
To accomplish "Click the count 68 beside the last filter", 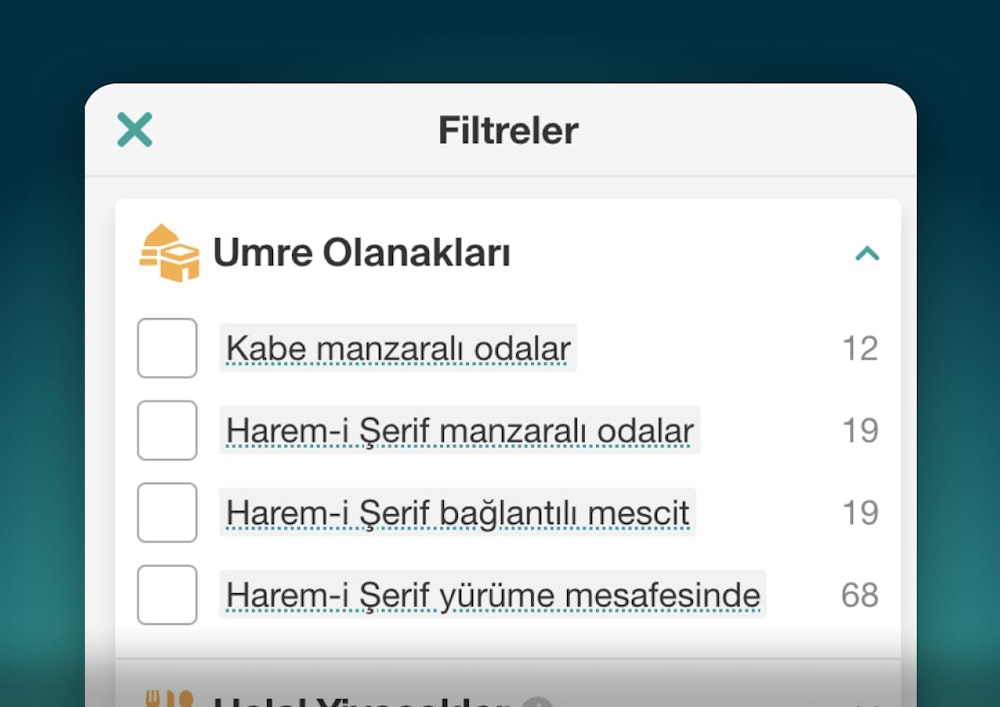I will (858, 594).
